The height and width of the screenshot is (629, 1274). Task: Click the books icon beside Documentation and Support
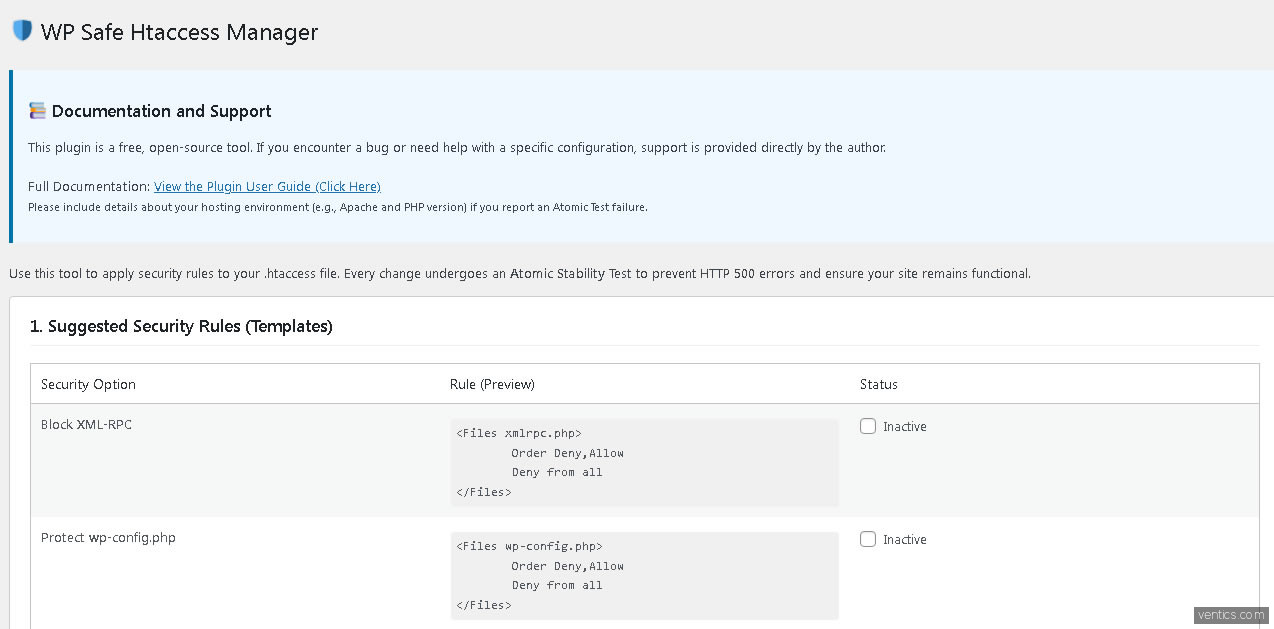[37, 111]
